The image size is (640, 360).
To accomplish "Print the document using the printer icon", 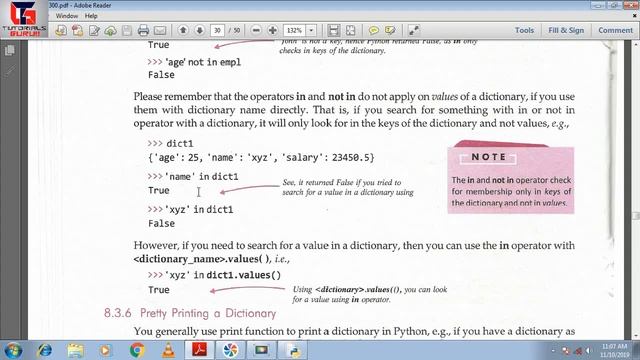I will pyautogui.click(x=143, y=30).
